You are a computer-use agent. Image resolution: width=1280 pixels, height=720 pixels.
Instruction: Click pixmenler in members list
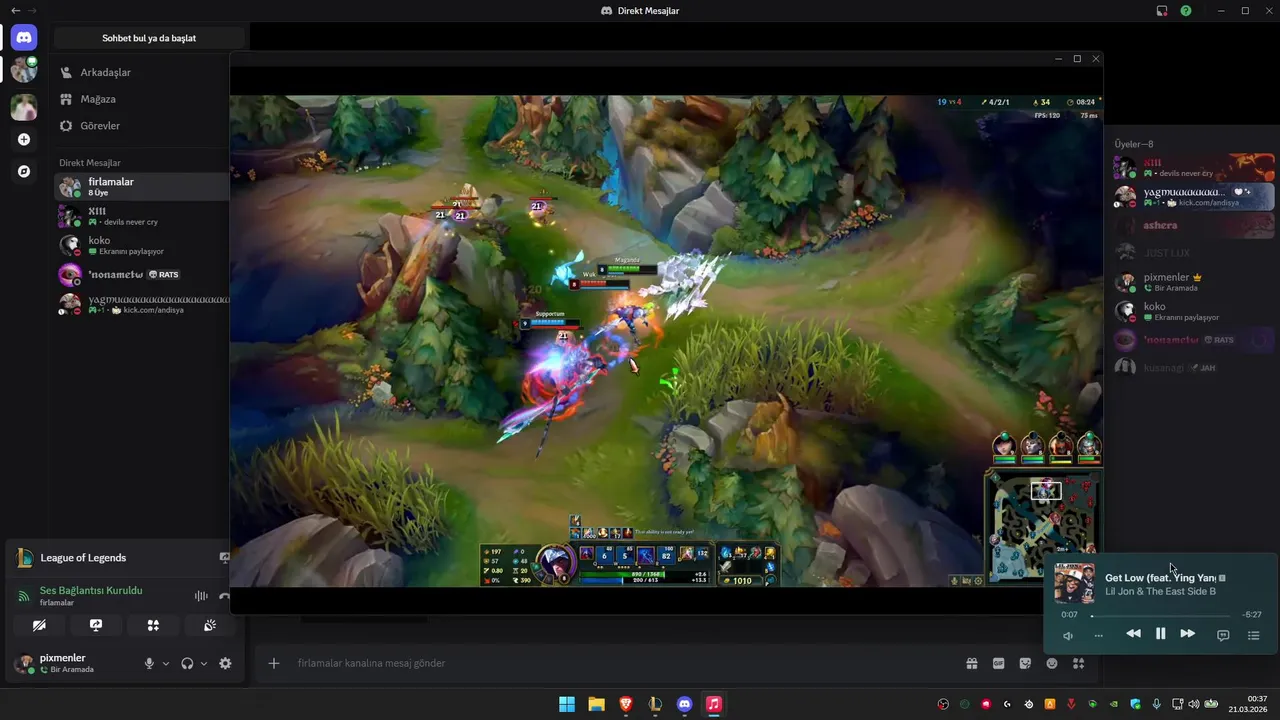click(x=1194, y=282)
